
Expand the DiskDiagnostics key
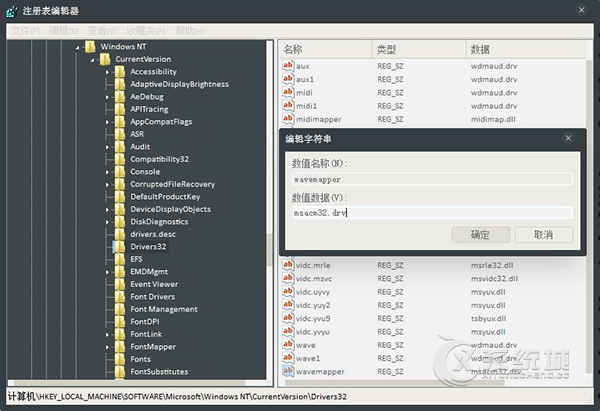[107, 222]
